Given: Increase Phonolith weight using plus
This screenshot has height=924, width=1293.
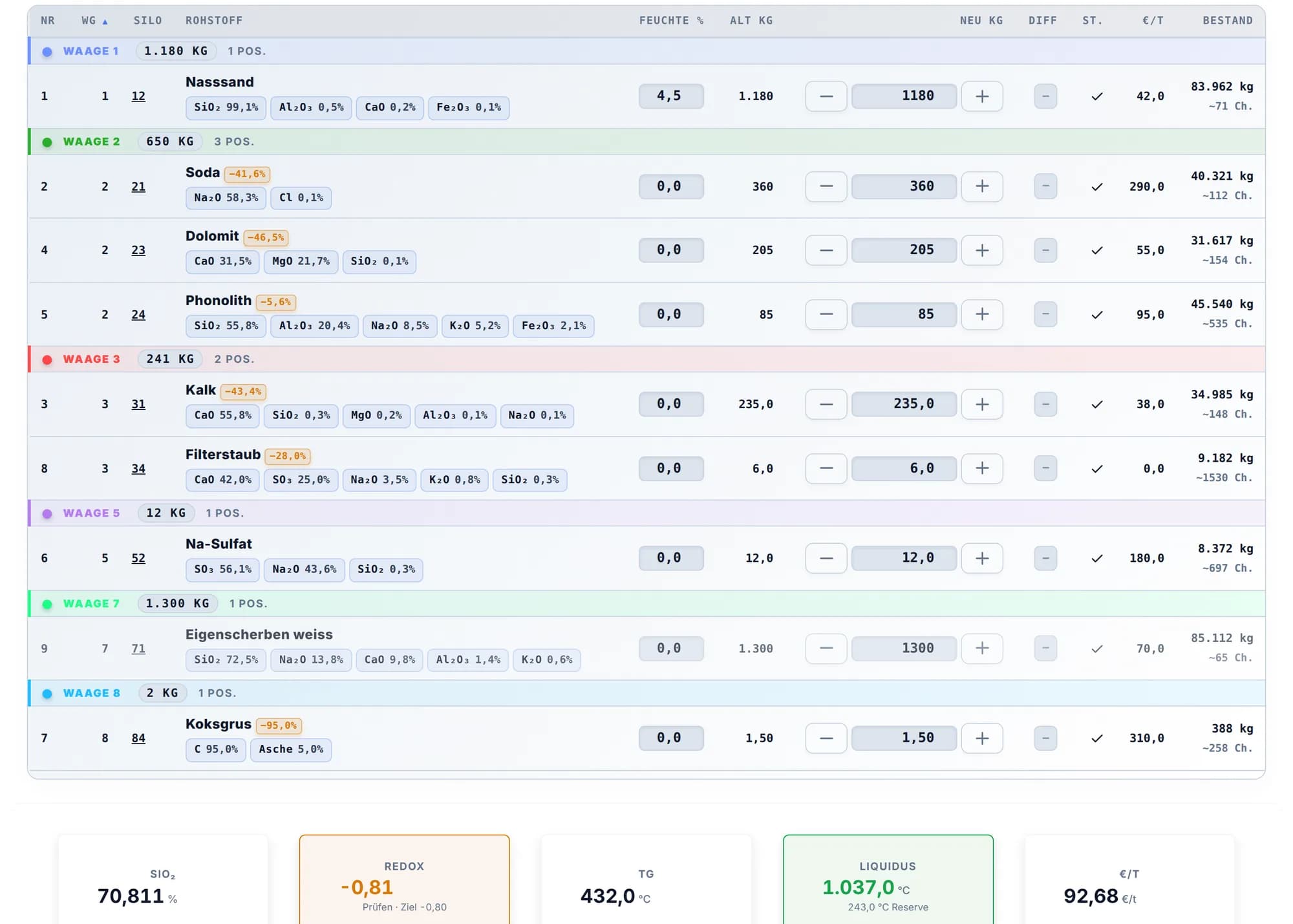Looking at the screenshot, I should 981,314.
